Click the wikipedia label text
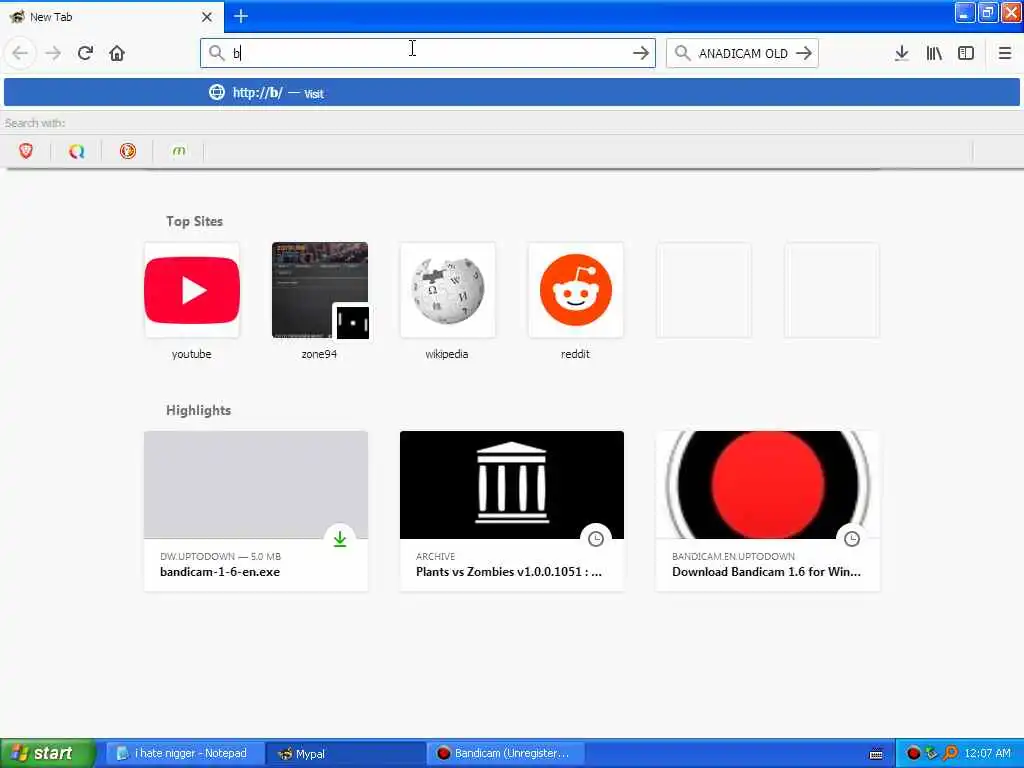The image size is (1024, 768). tap(447, 354)
